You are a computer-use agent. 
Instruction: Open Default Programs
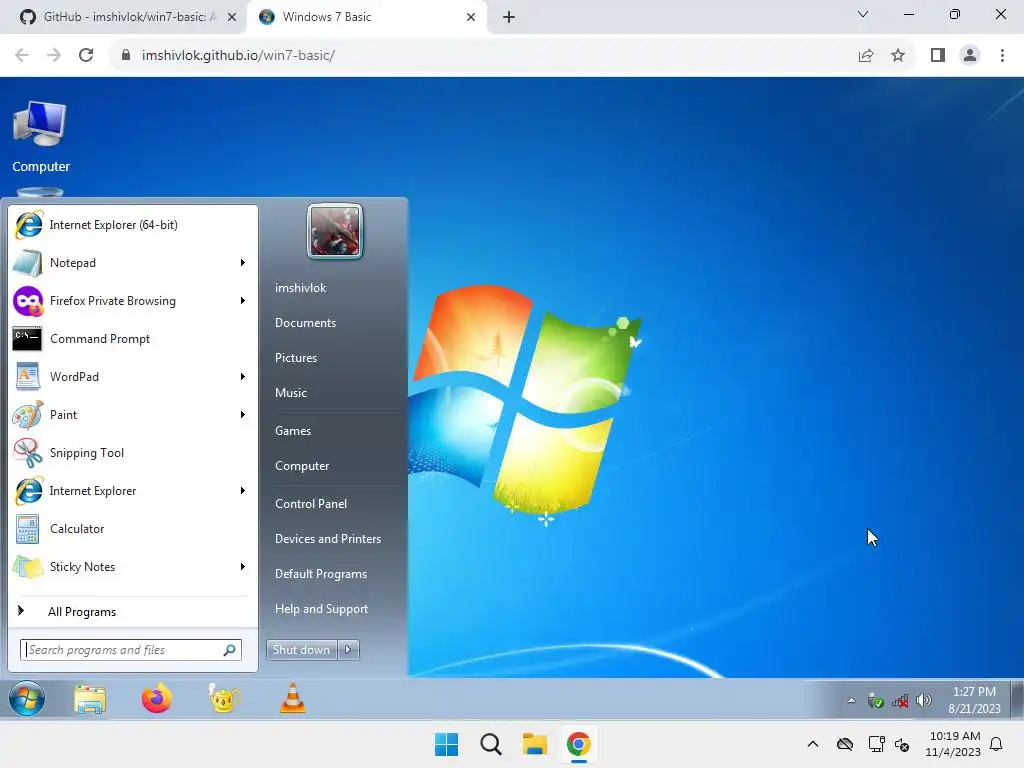point(321,574)
